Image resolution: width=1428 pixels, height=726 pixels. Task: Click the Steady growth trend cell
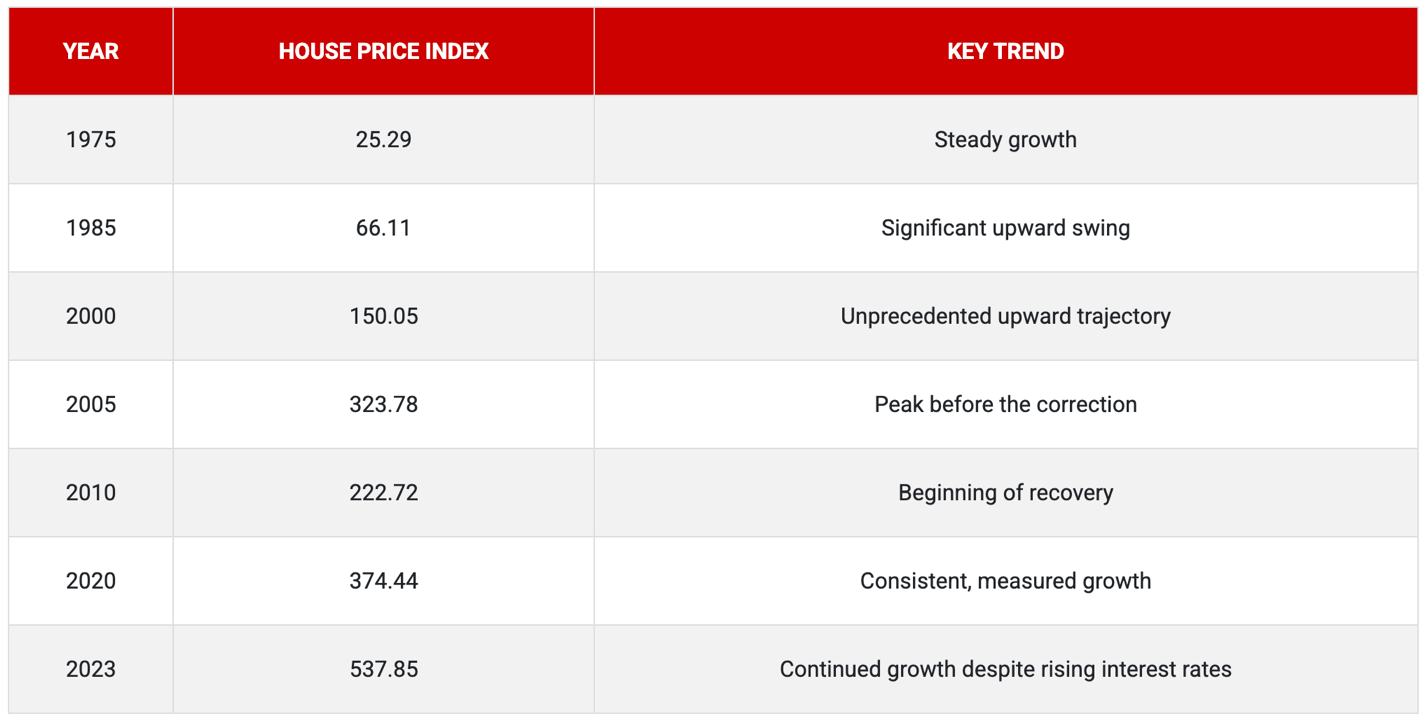pos(1006,140)
